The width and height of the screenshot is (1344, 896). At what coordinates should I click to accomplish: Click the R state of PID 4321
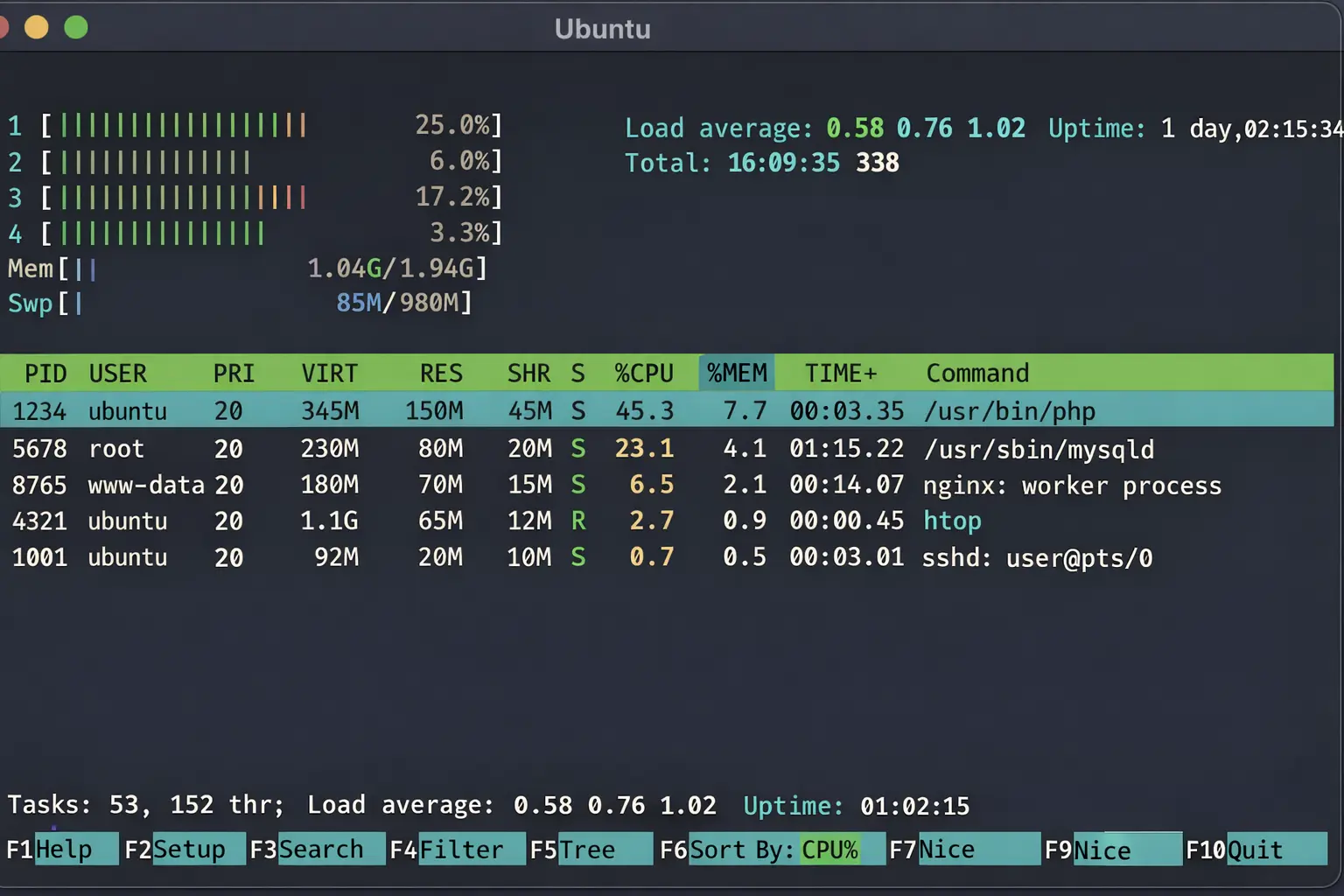(578, 521)
